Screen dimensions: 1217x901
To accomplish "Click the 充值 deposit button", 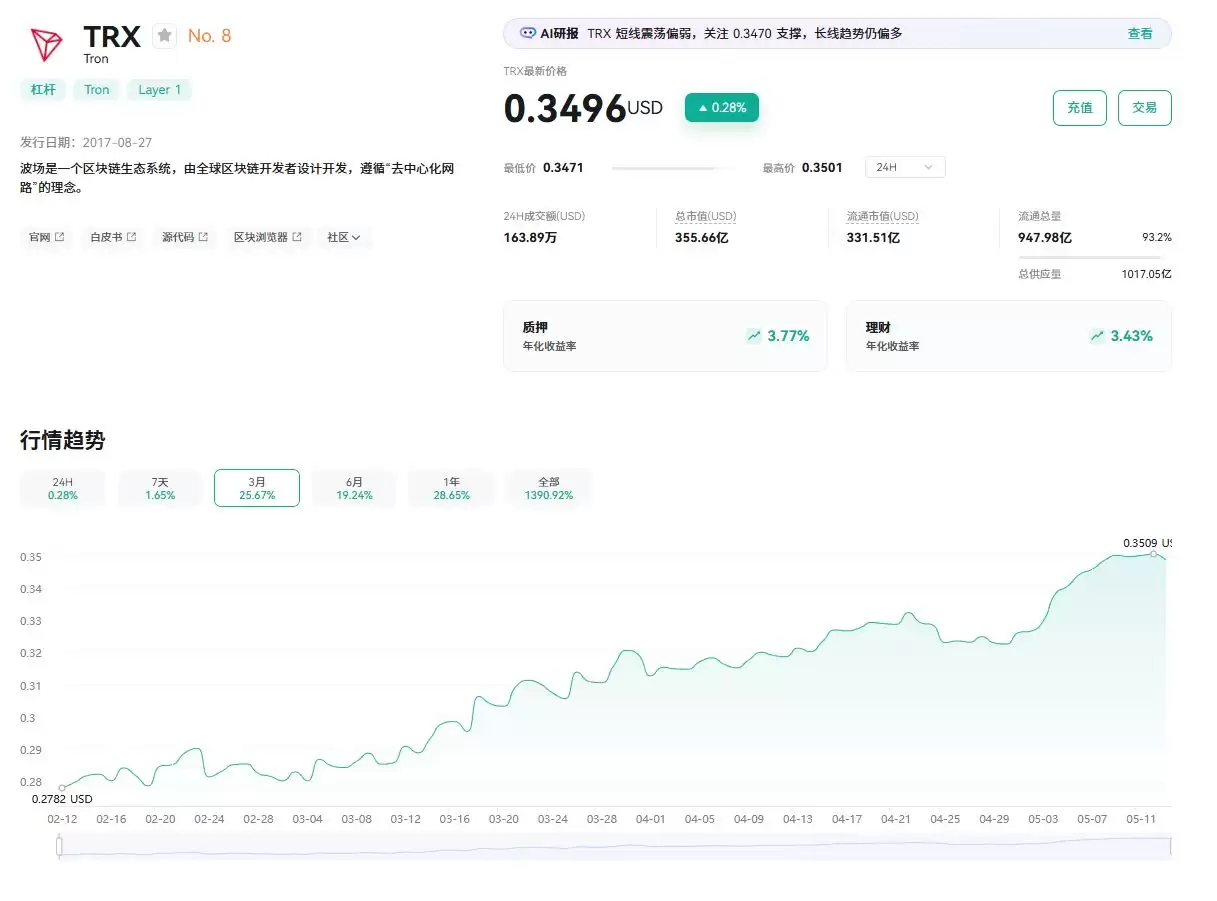I will click(1080, 108).
